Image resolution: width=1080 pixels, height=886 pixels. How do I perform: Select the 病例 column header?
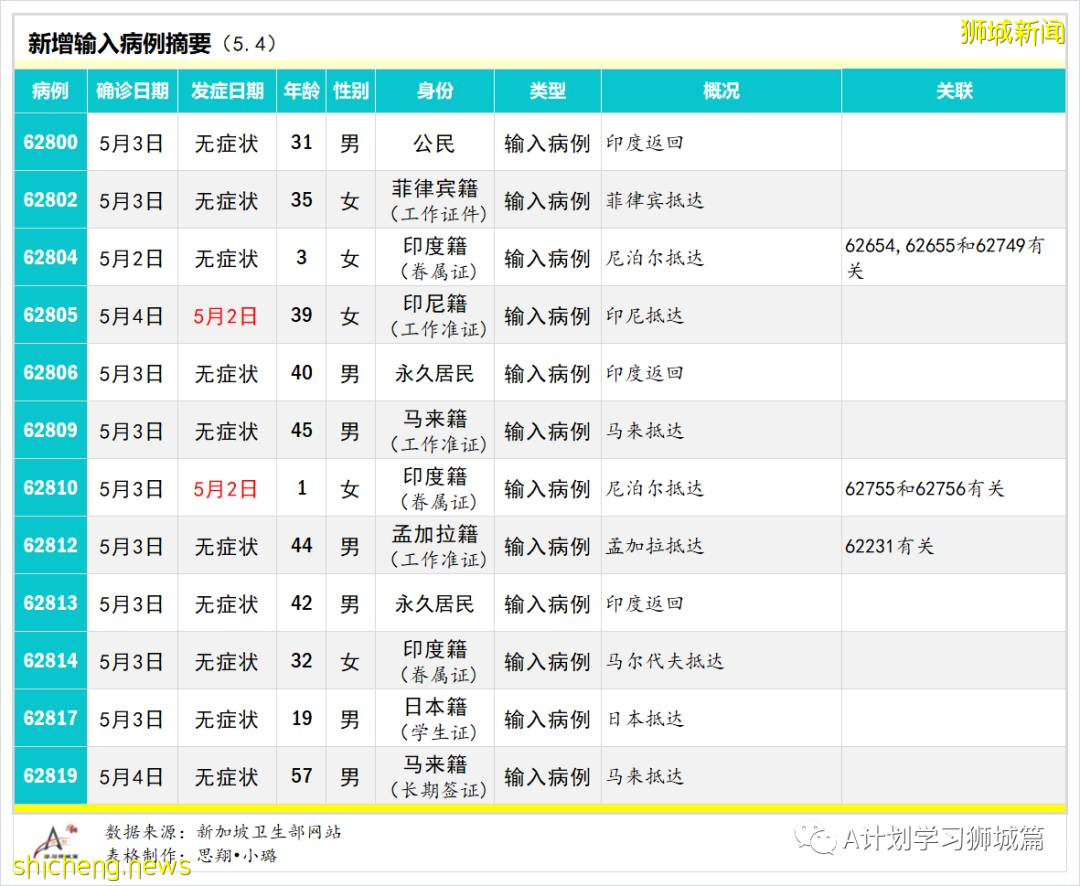(x=50, y=90)
